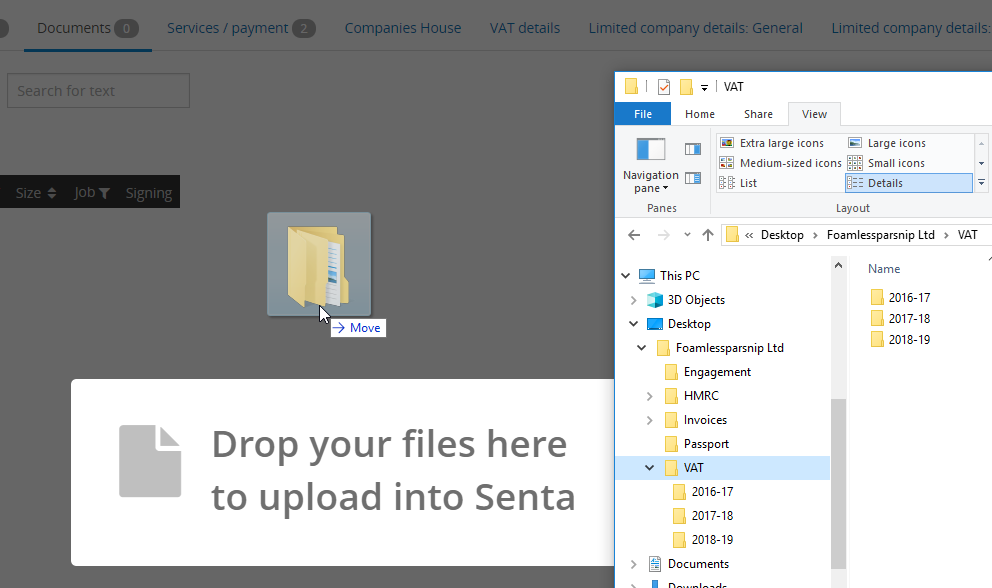Expand the HMRC folder node
This screenshot has height=588, width=992.
(649, 396)
